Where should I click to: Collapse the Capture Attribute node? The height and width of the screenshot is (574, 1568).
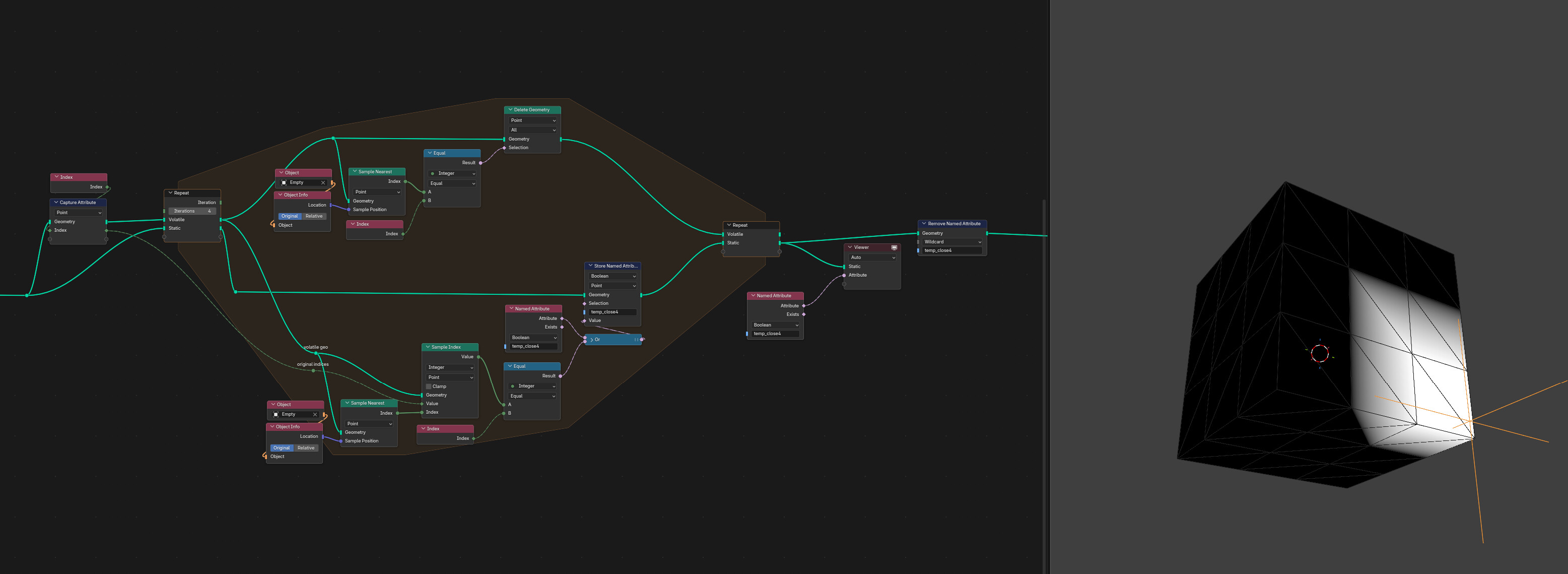click(56, 203)
